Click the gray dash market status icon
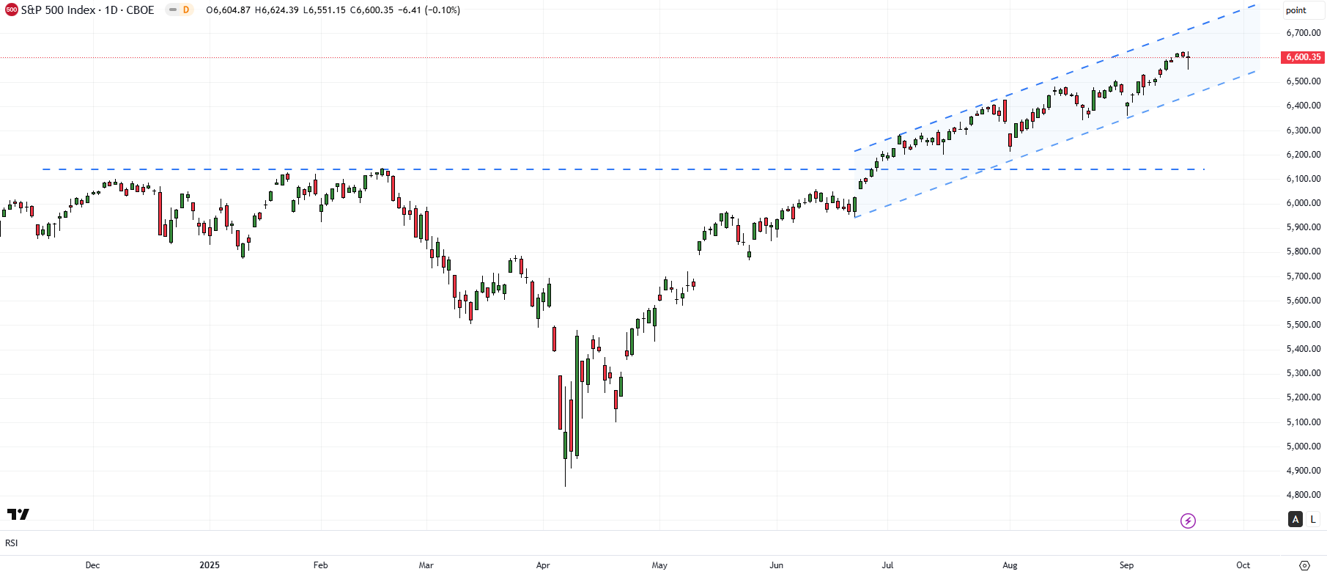 pos(172,10)
